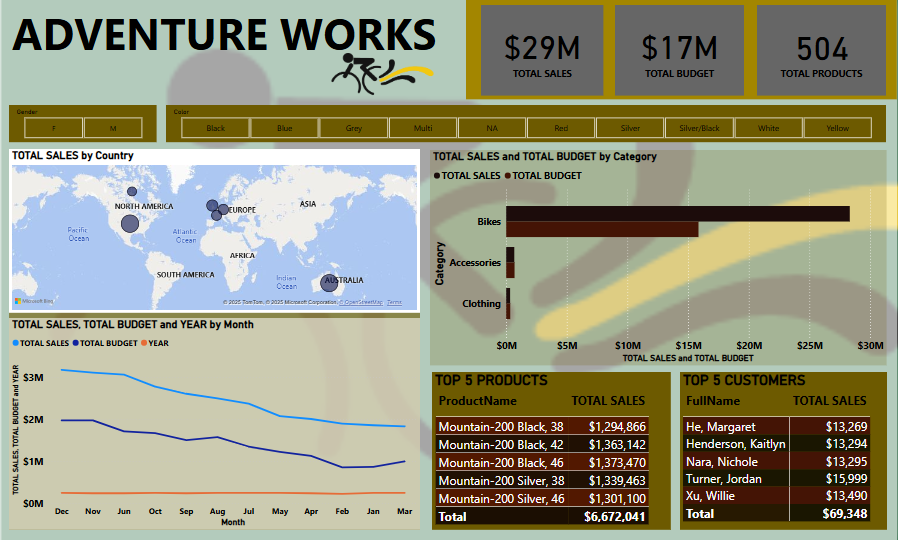Sort by FullName column header
The height and width of the screenshot is (540, 898).
pos(713,401)
